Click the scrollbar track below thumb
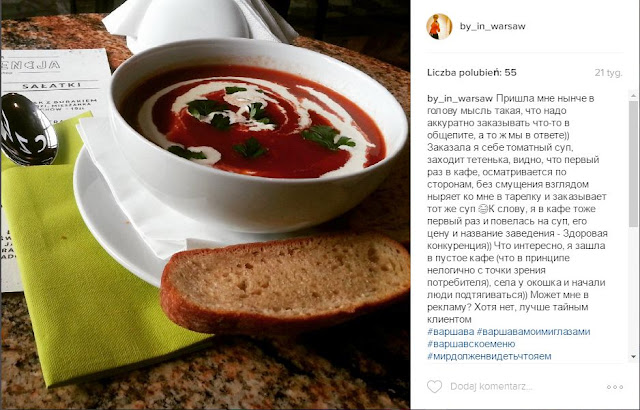Viewport: 640px width, 410px height. (x=633, y=289)
